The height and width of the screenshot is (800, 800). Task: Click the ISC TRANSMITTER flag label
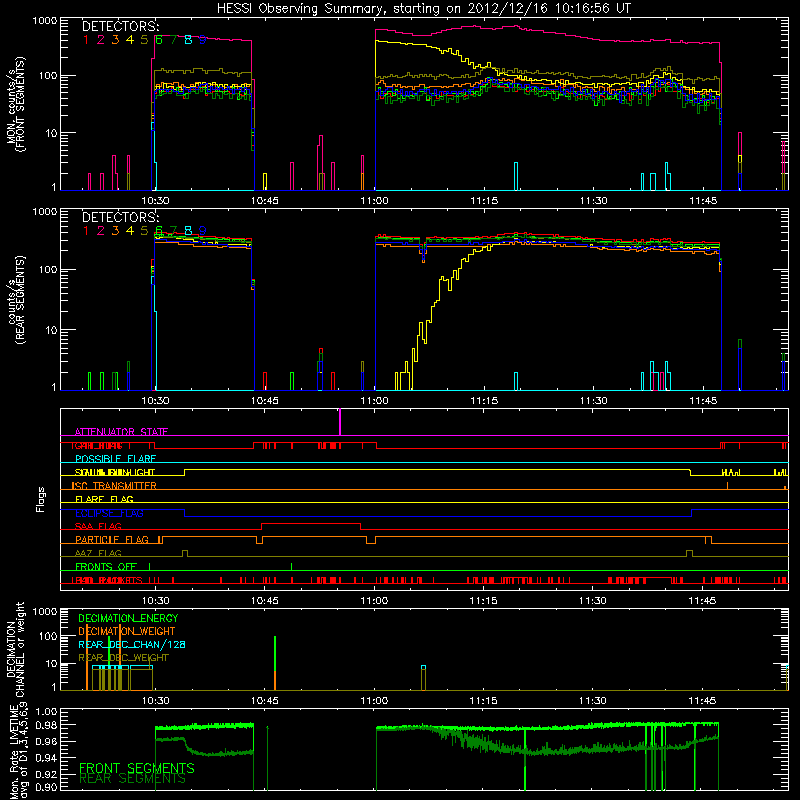coord(114,486)
